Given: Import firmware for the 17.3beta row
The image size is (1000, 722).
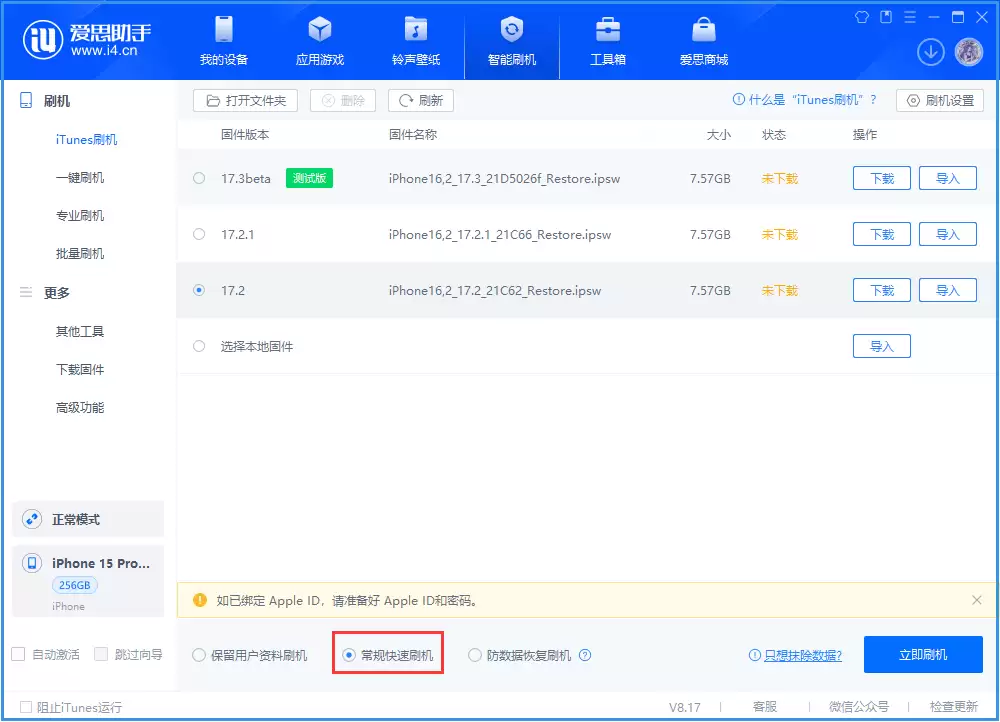Looking at the screenshot, I should point(948,178).
